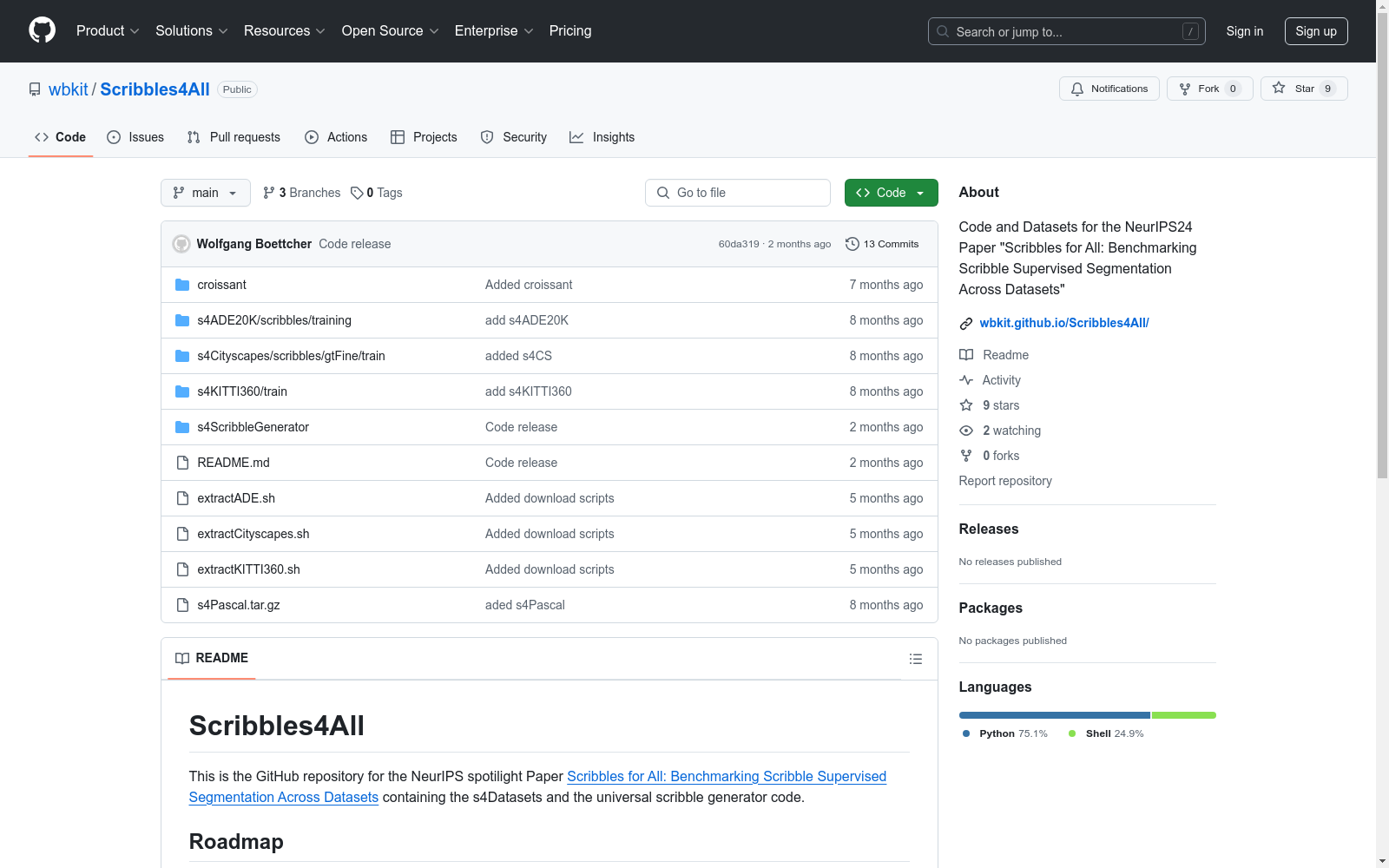Click the link chain icon in About
This screenshot has width=1389, height=868.
(x=966, y=324)
